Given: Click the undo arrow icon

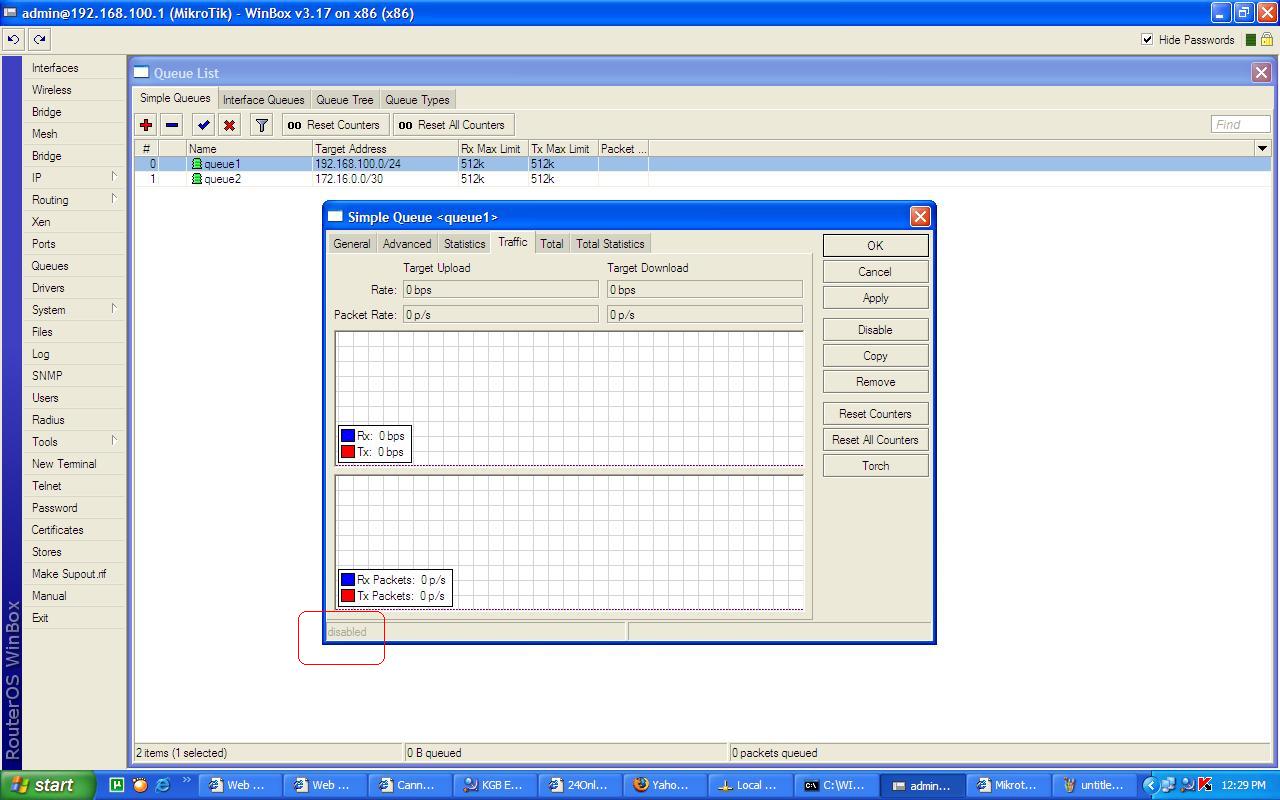Looking at the screenshot, I should pyautogui.click(x=13, y=39).
